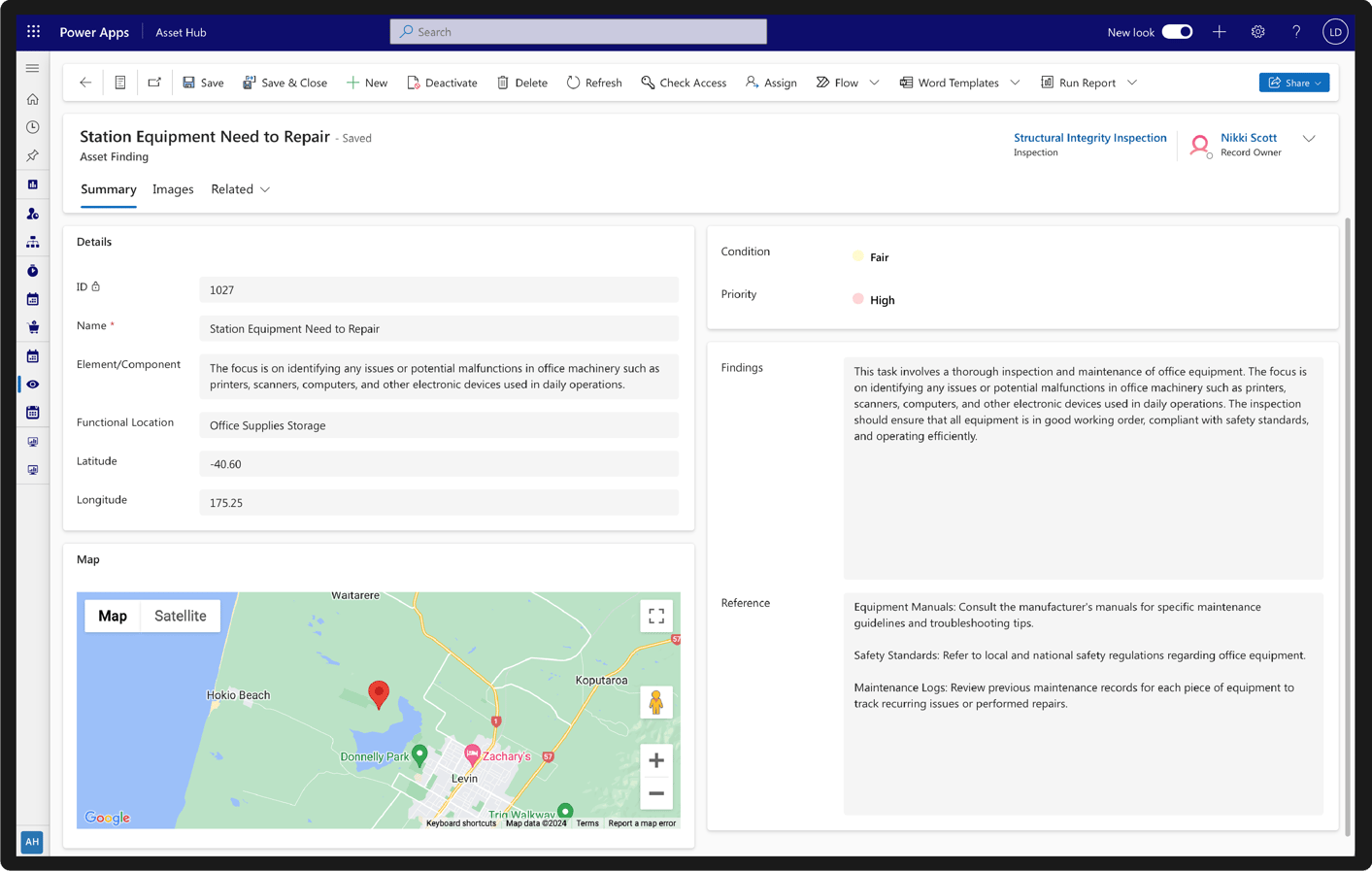Switch the map to Map view
The height and width of the screenshot is (871, 1372).
click(113, 616)
